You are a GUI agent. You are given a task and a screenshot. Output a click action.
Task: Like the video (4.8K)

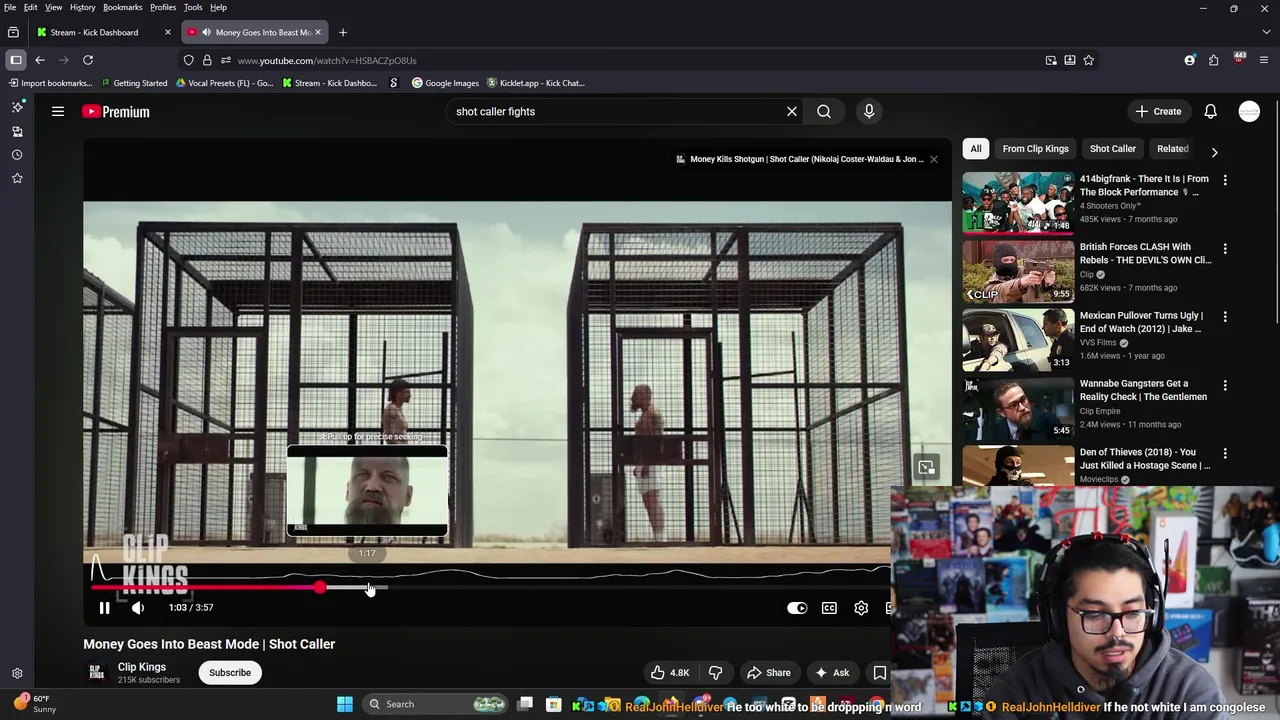[x=670, y=673]
